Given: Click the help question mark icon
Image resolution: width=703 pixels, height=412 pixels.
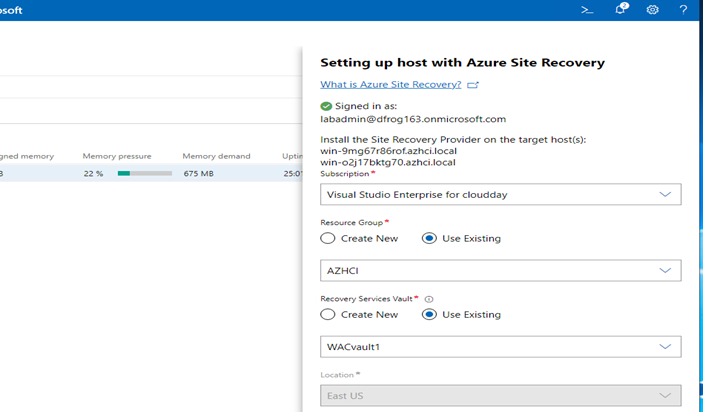Looking at the screenshot, I should click(683, 10).
